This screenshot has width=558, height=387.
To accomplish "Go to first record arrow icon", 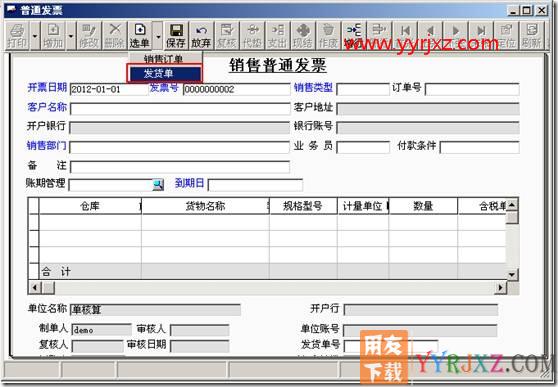I will [x=405, y=32].
